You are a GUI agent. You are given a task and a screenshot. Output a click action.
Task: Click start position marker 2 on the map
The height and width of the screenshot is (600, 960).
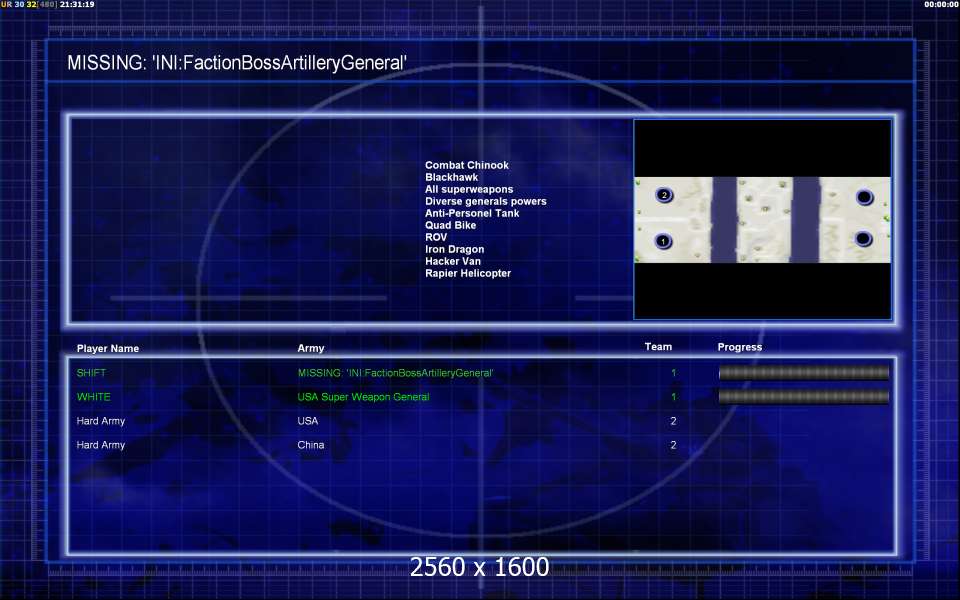click(x=664, y=195)
